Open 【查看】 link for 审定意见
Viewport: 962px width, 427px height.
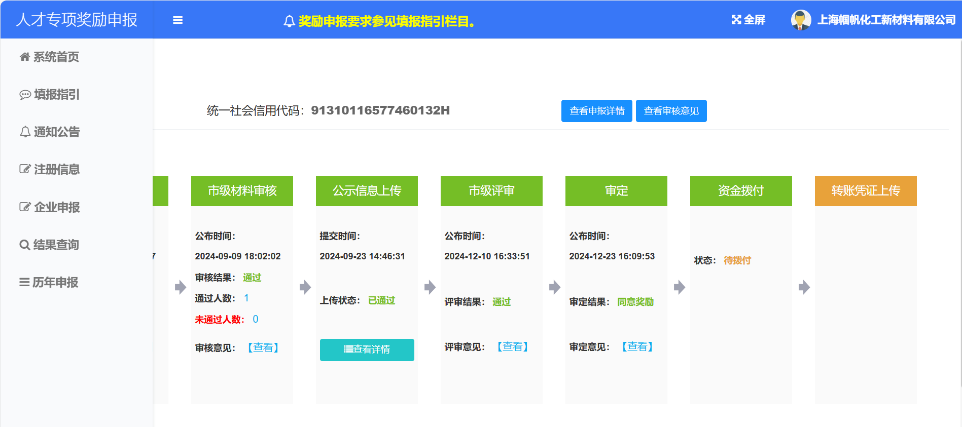coord(636,347)
